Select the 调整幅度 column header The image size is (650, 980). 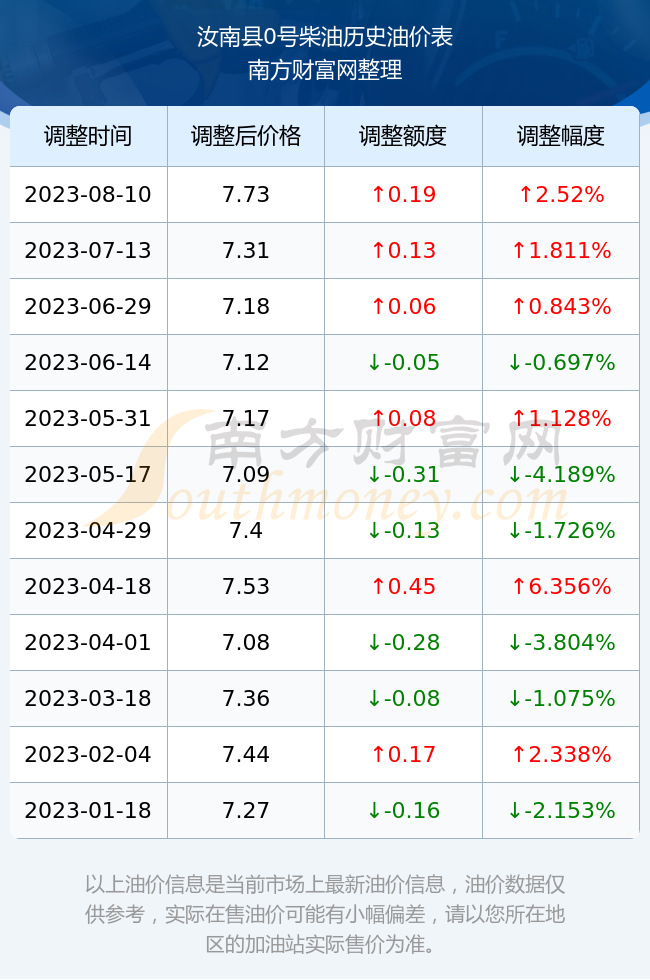point(561,136)
